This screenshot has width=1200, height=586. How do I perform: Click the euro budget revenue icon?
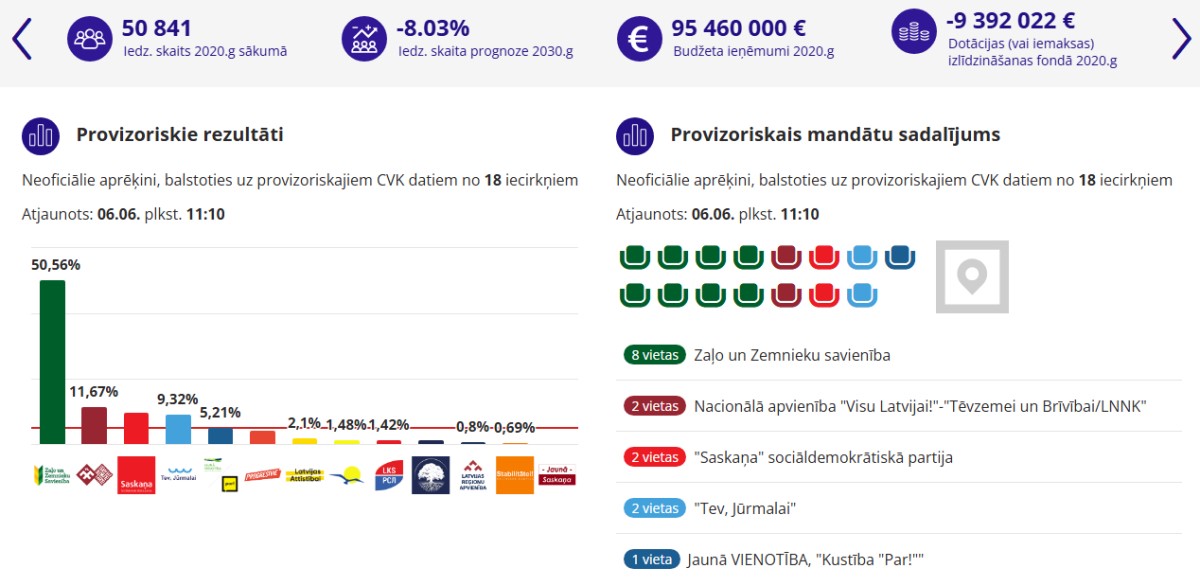pyautogui.click(x=637, y=38)
